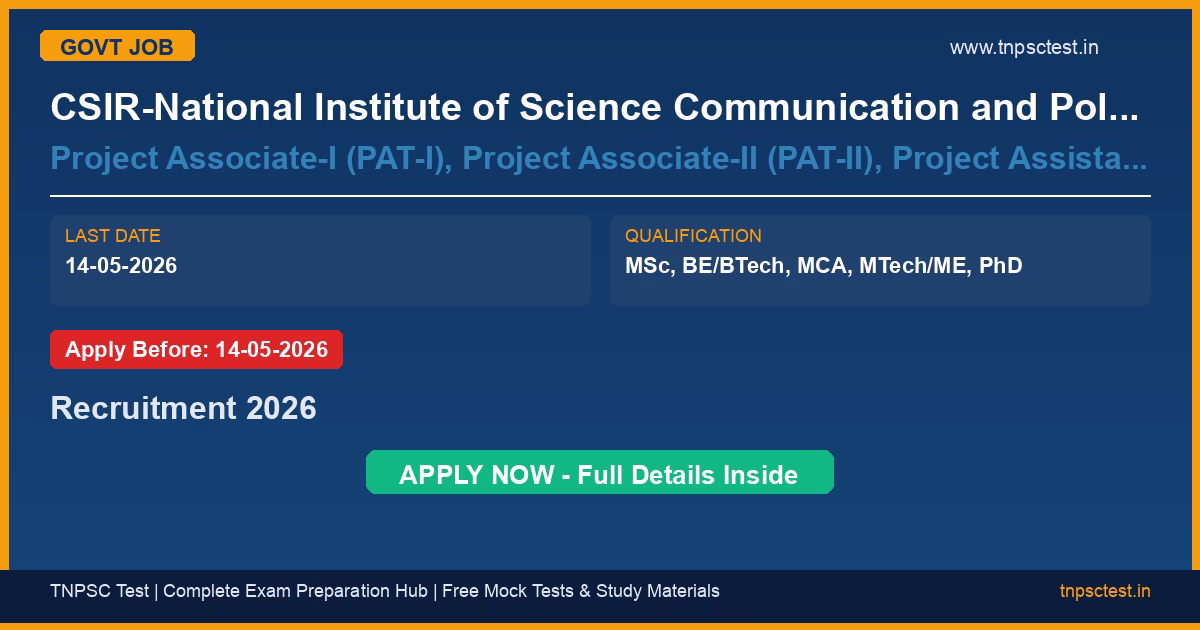Click the red Apply Before badge
This screenshot has height=630, width=1200.
196,350
